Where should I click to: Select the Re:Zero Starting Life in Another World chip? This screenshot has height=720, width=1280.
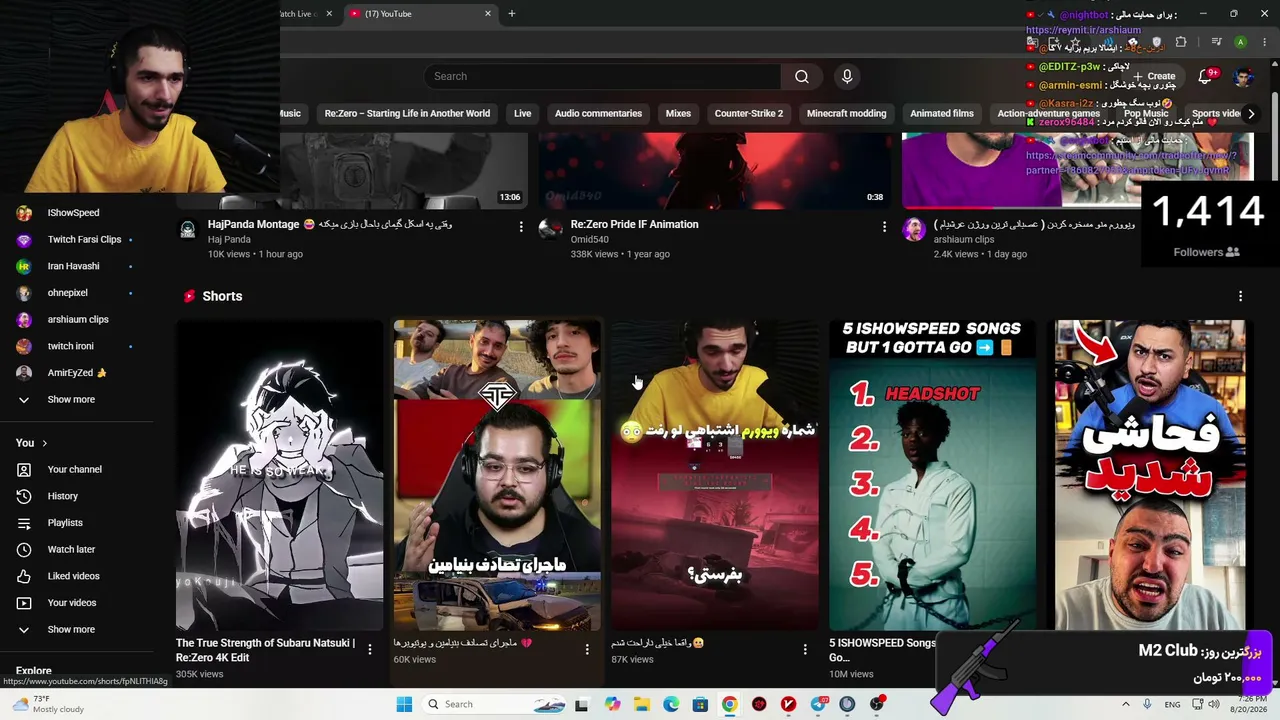tap(407, 114)
